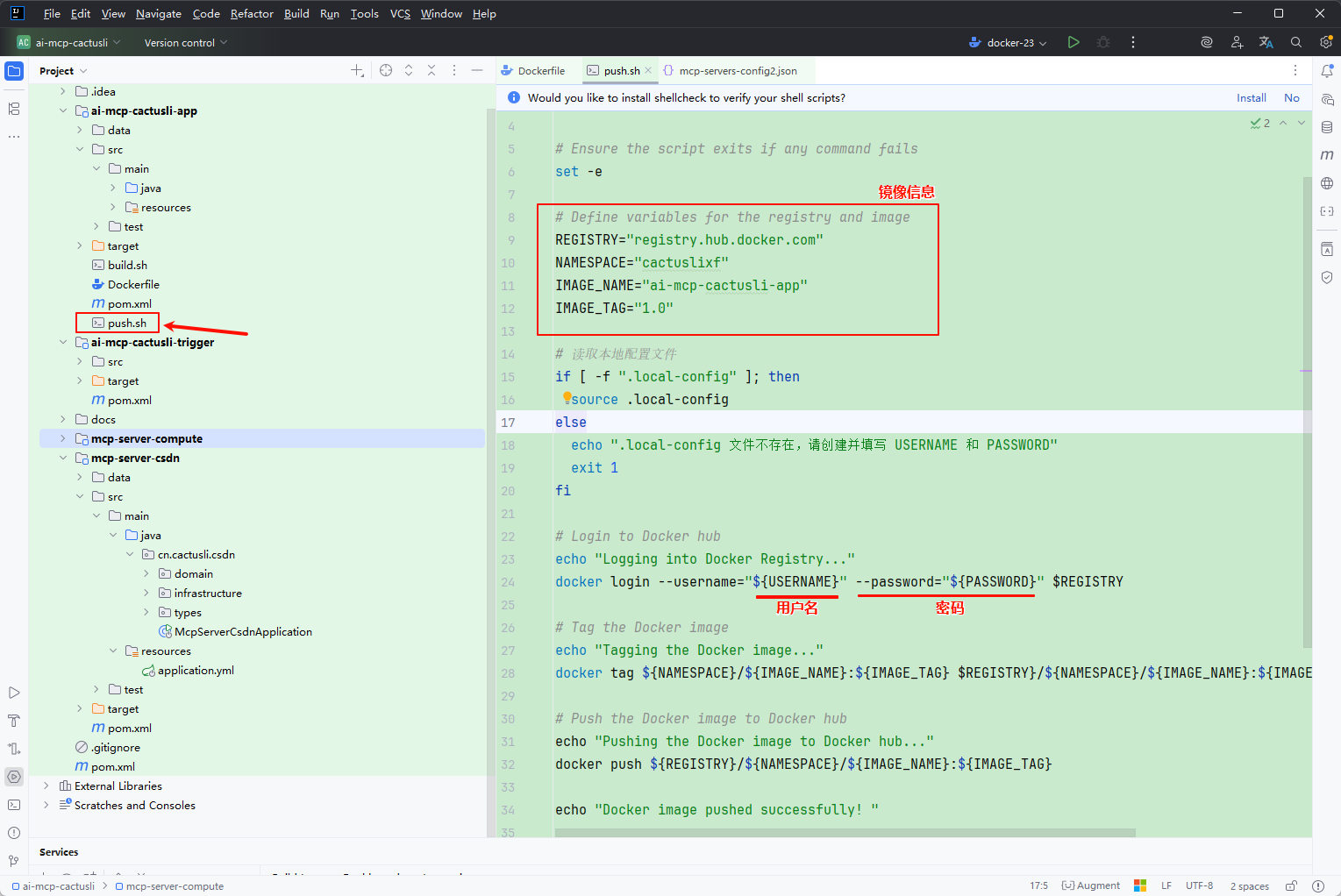Open the VCS menu

pyautogui.click(x=400, y=13)
